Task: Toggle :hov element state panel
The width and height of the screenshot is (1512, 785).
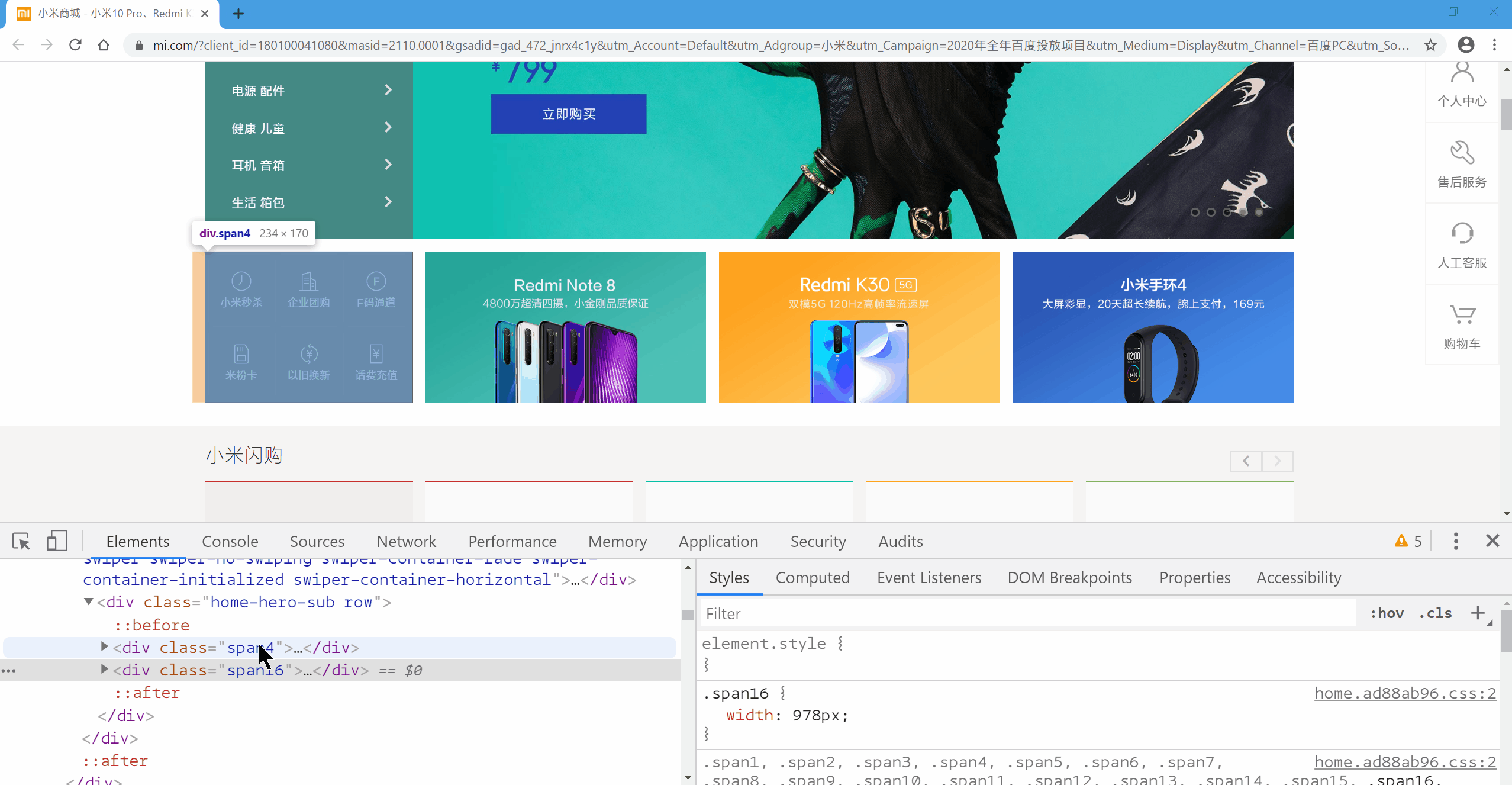Action: coord(1387,613)
